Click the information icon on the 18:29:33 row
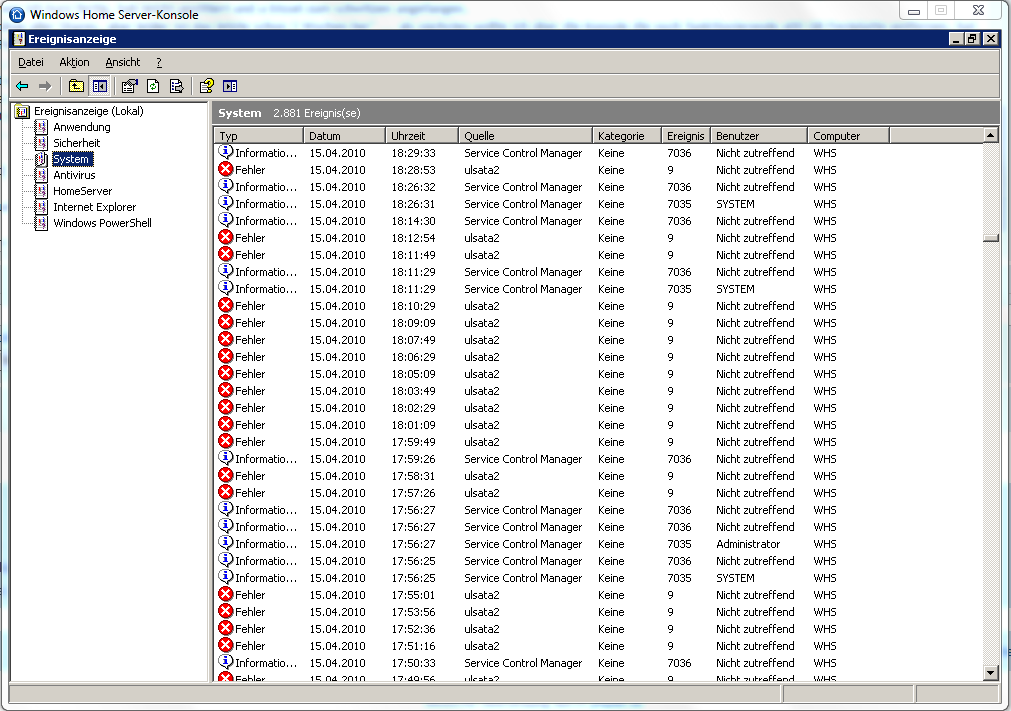The height and width of the screenshot is (711, 1011). click(226, 152)
